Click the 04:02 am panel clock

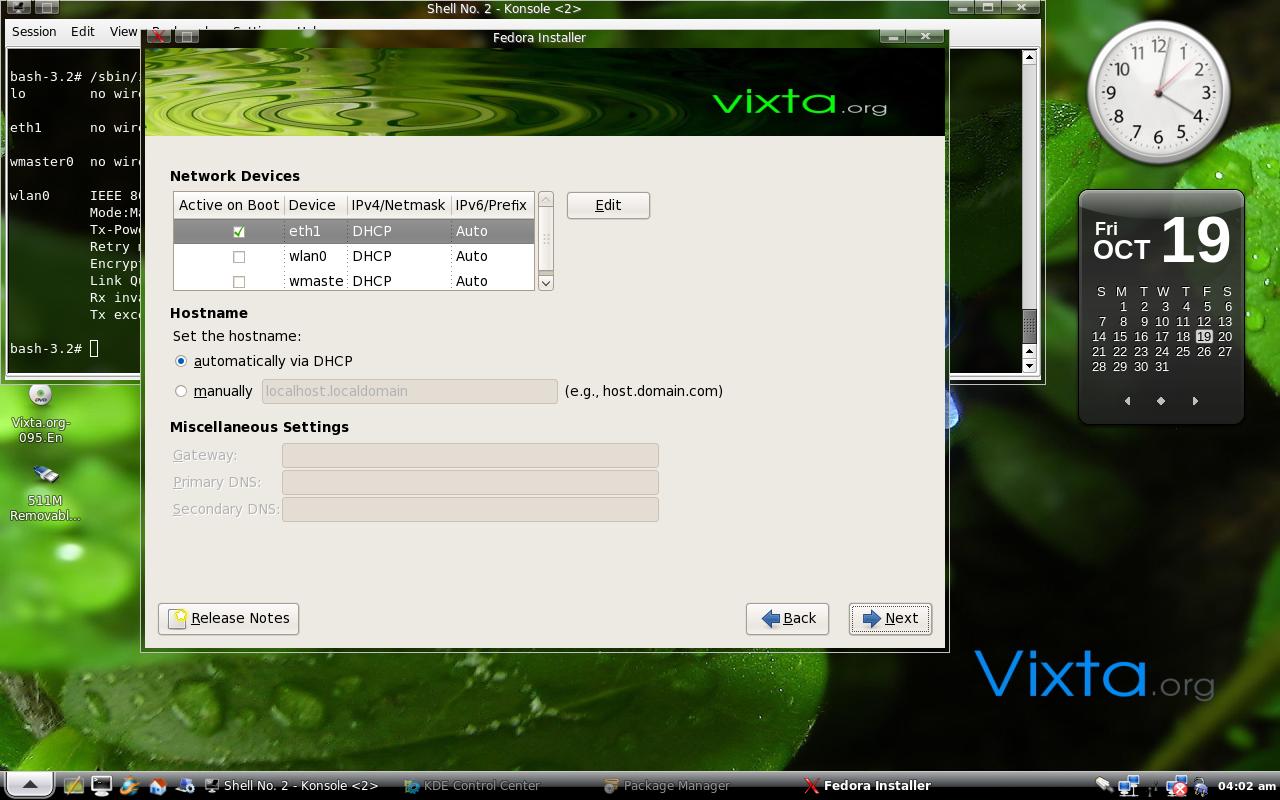tap(1247, 786)
